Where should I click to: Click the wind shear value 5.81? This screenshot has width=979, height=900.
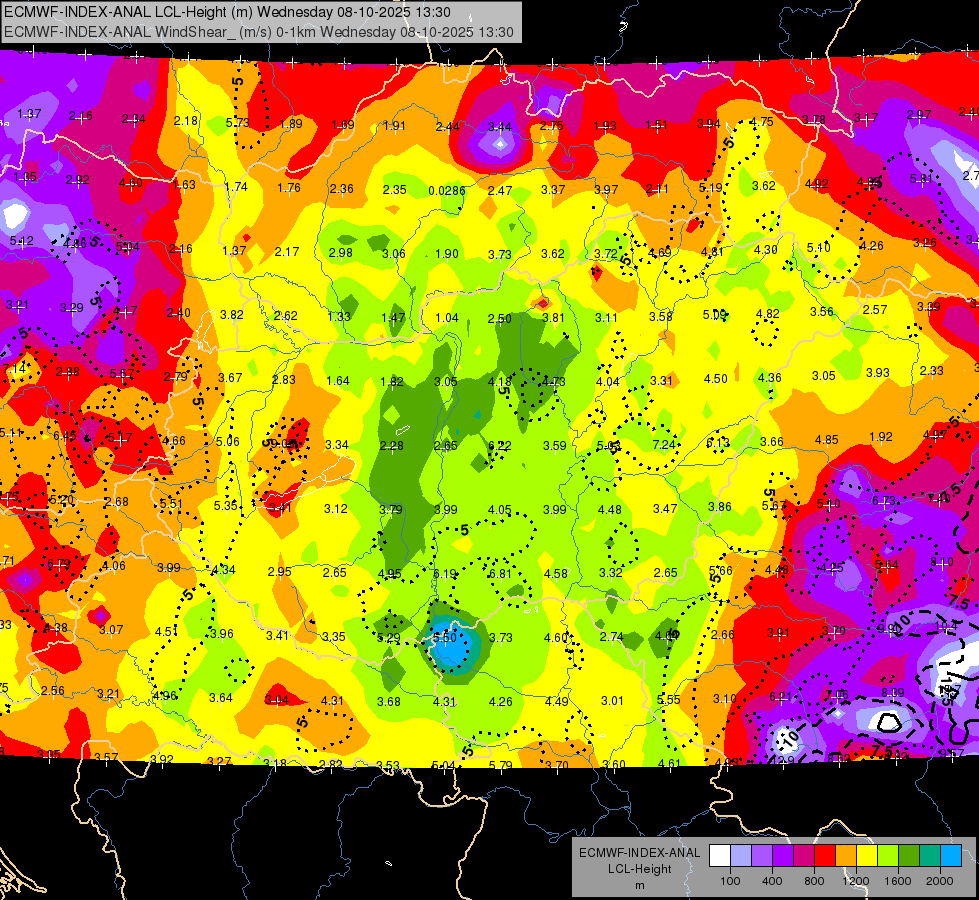coord(920,179)
